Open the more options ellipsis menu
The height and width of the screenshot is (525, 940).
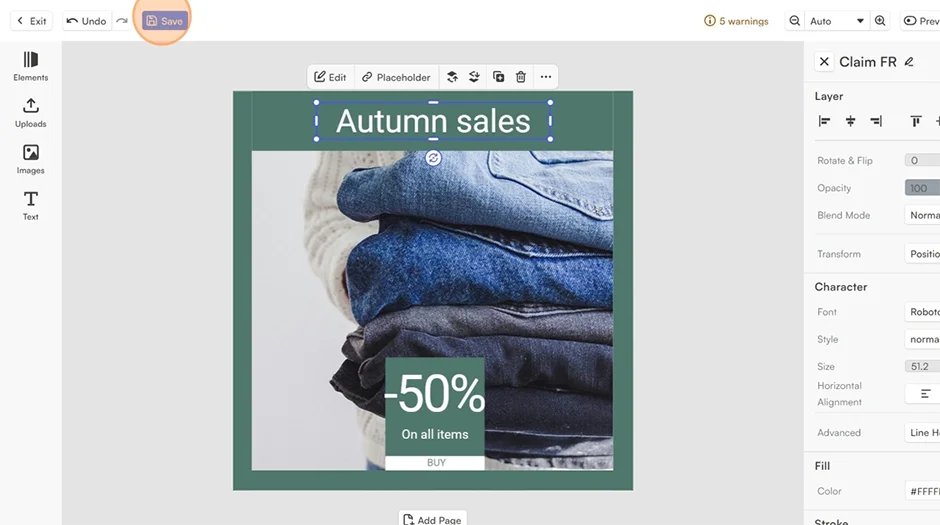click(x=546, y=77)
